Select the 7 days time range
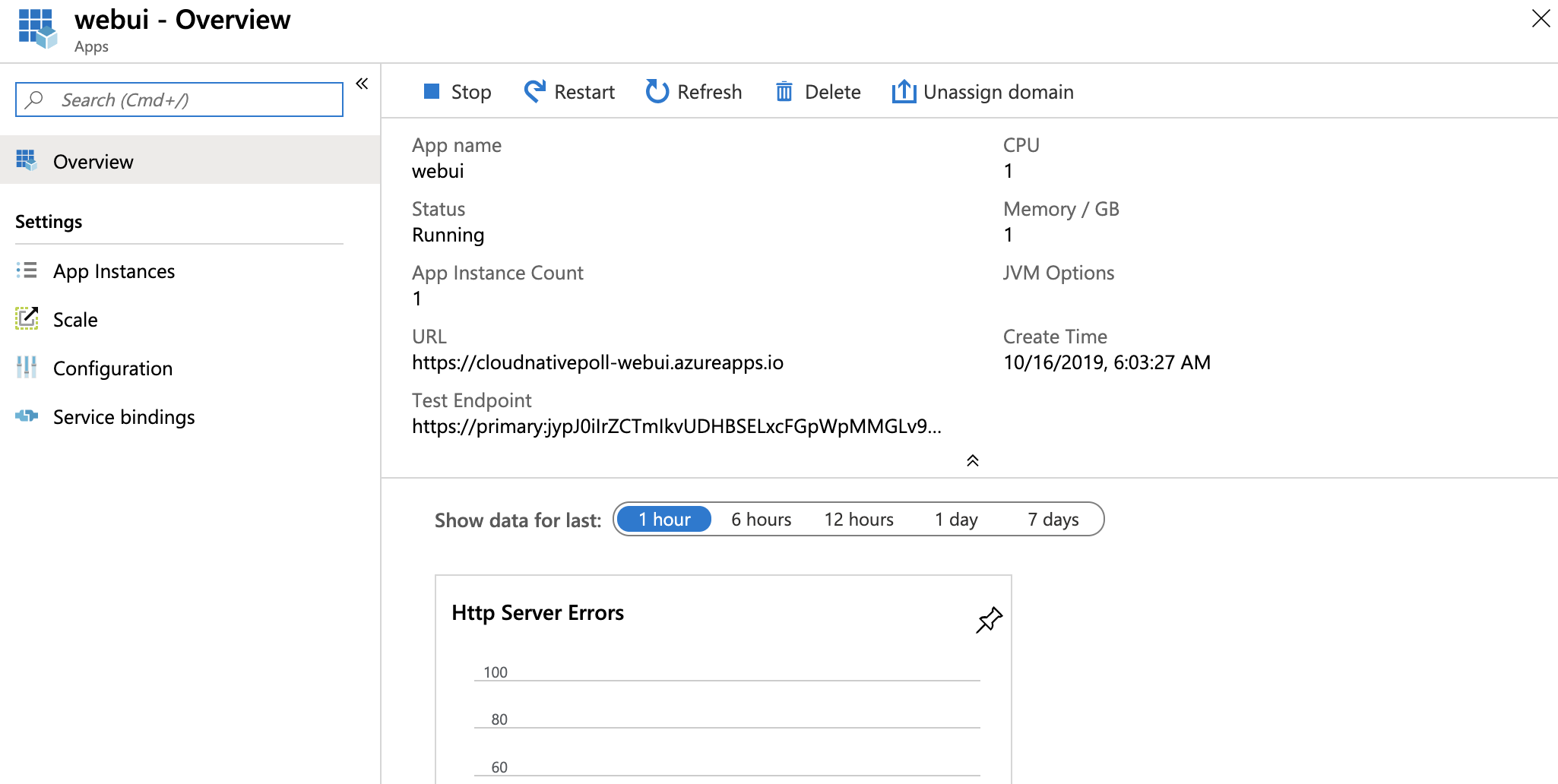1558x784 pixels. point(1053,520)
